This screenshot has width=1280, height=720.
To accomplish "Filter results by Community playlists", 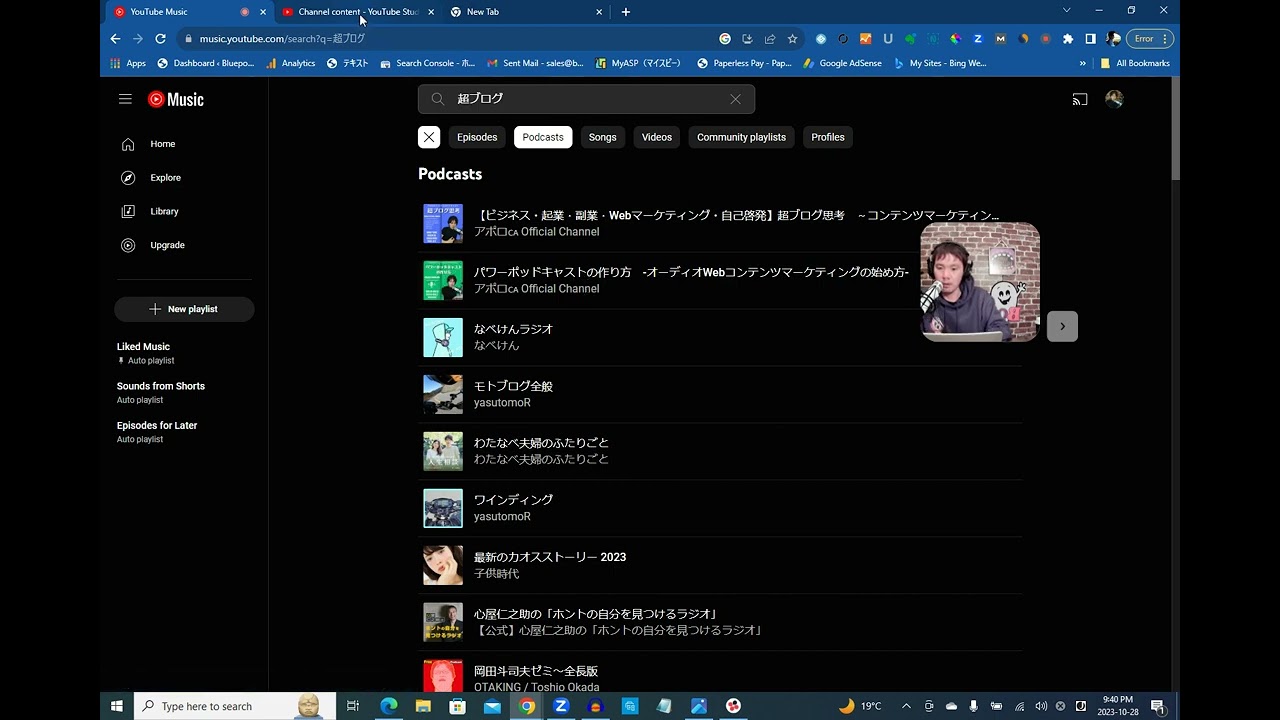I will (x=741, y=137).
